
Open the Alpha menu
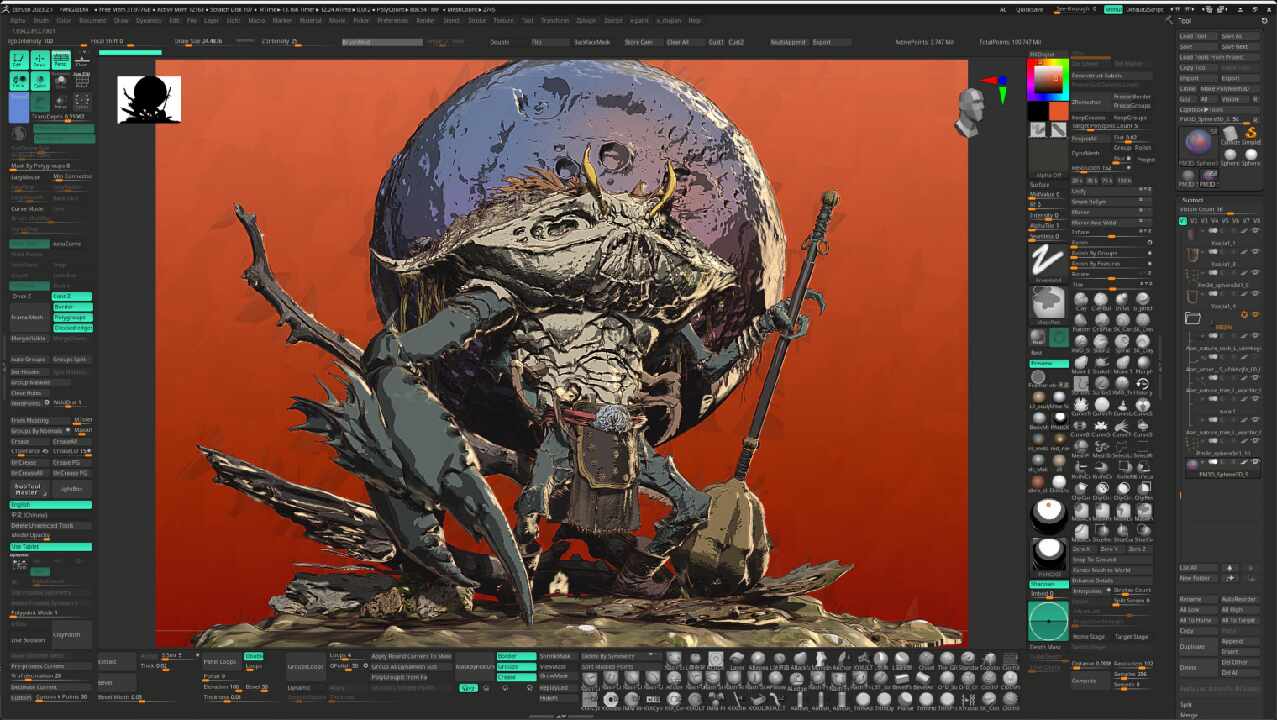tap(17, 20)
